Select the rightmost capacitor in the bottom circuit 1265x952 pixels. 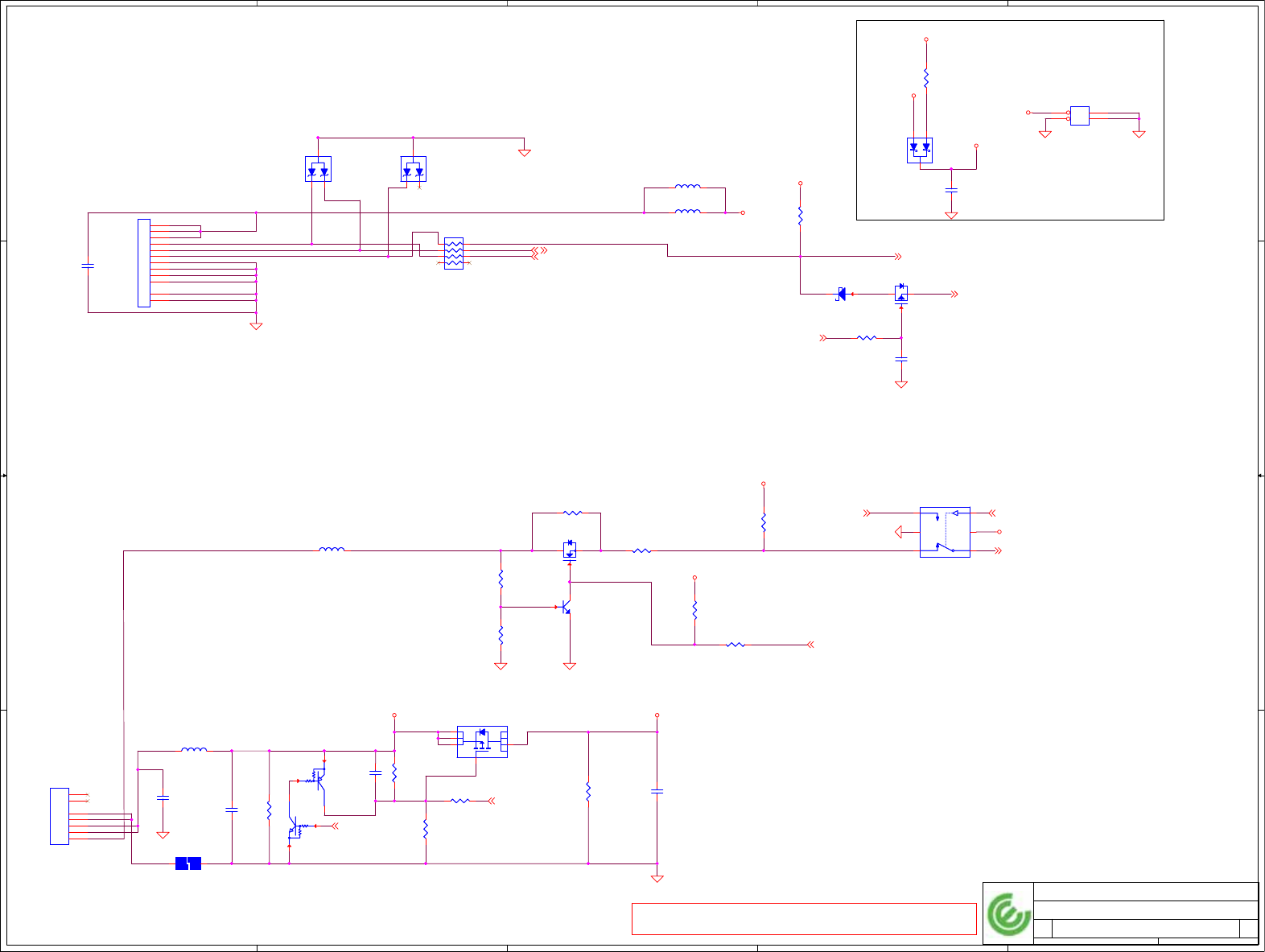tap(657, 792)
